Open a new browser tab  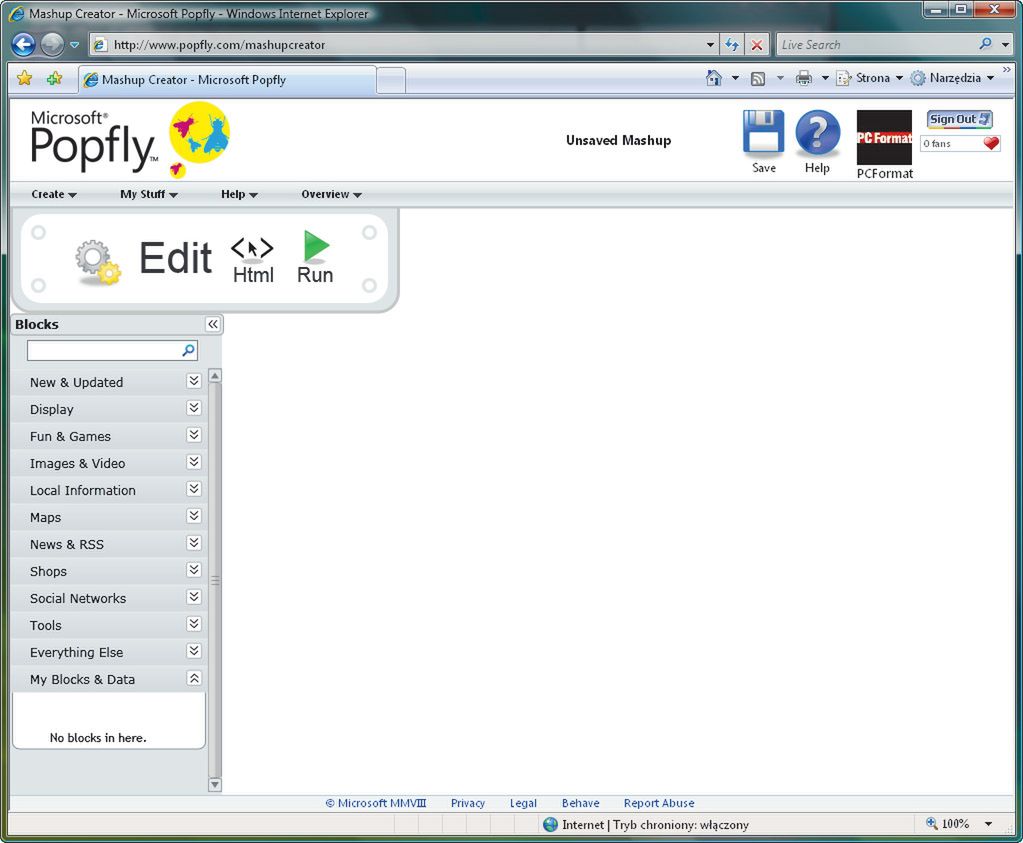(391, 81)
